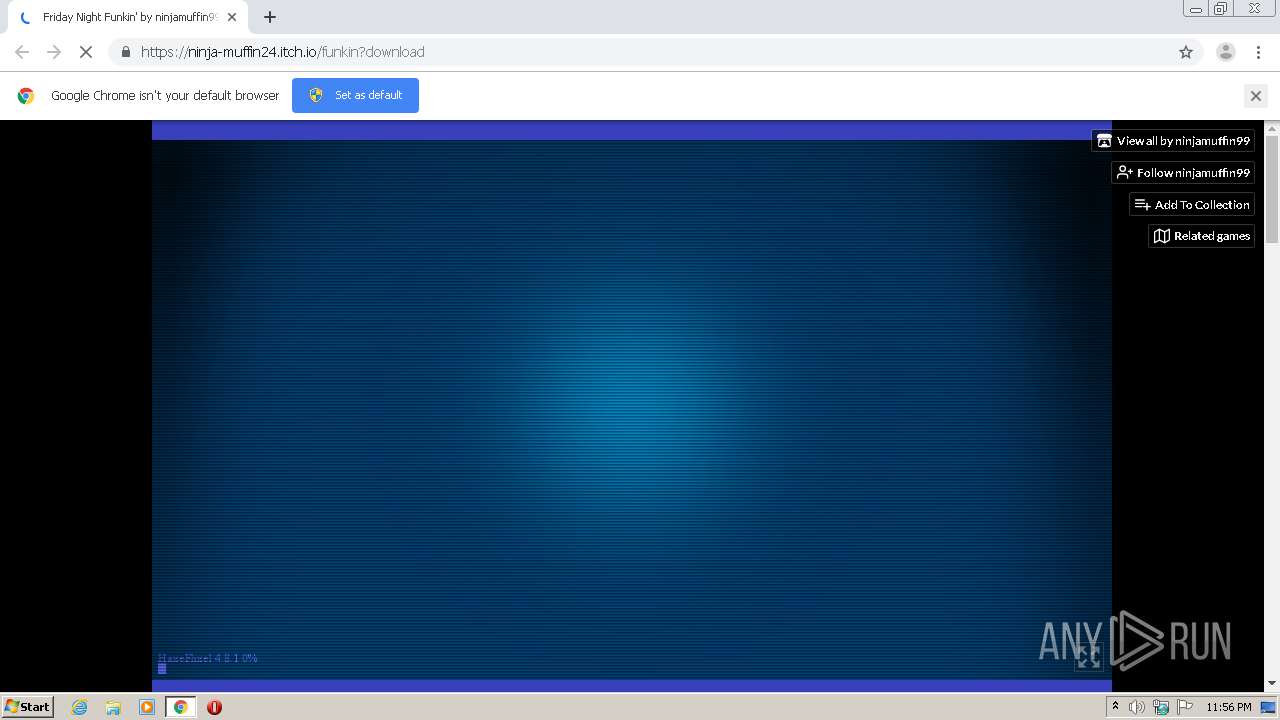Open Chrome profile avatar

[x=1225, y=52]
